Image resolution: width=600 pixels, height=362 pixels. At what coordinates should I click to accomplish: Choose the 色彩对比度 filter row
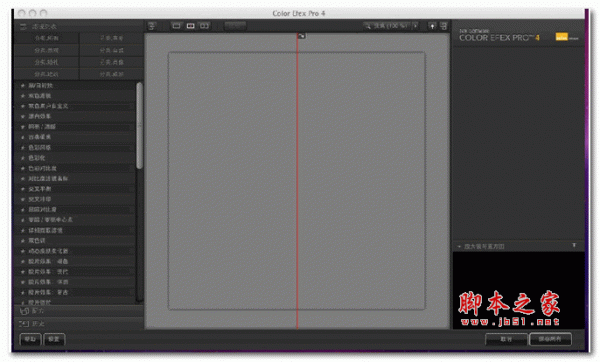tap(75, 168)
